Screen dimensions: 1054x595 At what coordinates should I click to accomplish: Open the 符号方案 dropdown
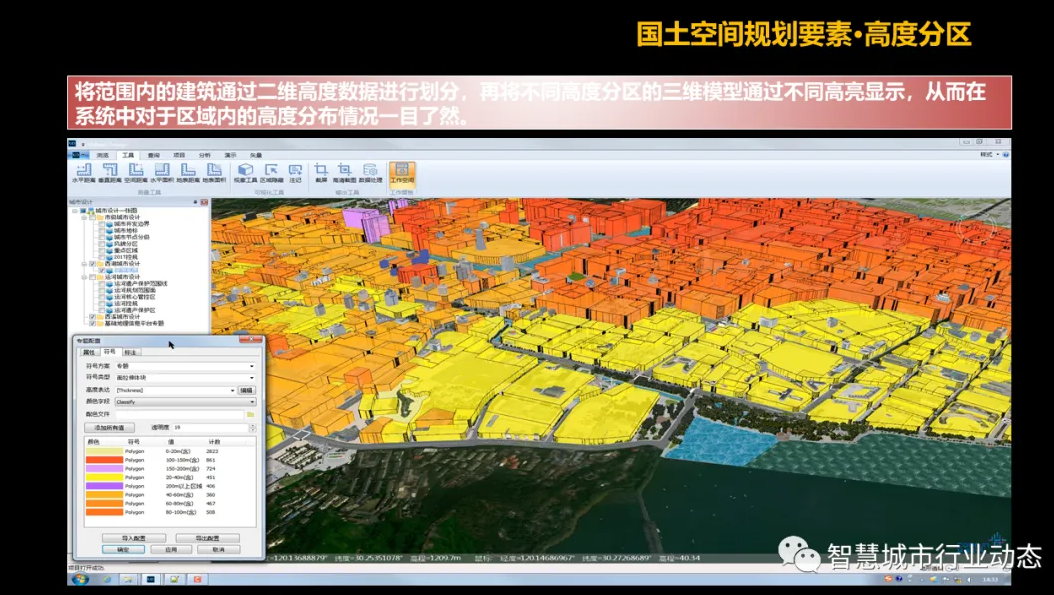click(185, 366)
